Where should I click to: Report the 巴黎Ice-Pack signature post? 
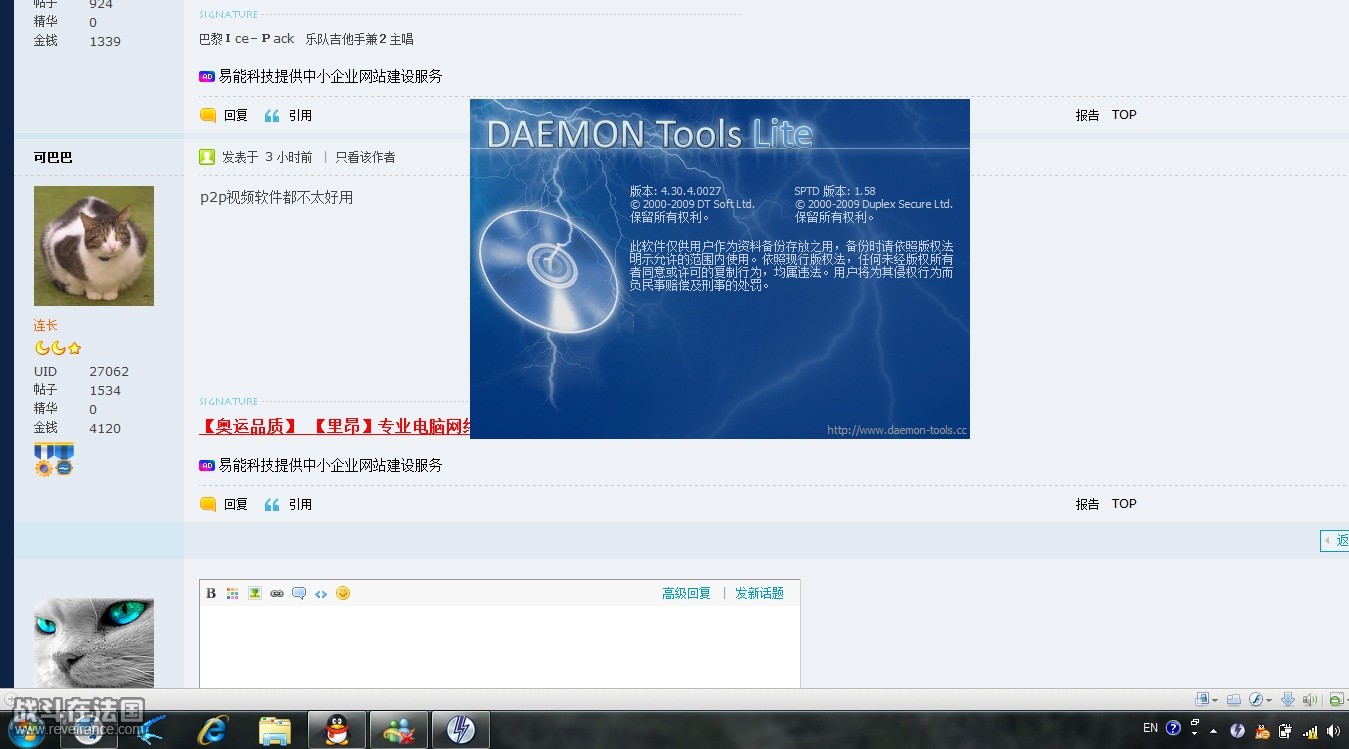[x=1088, y=115]
